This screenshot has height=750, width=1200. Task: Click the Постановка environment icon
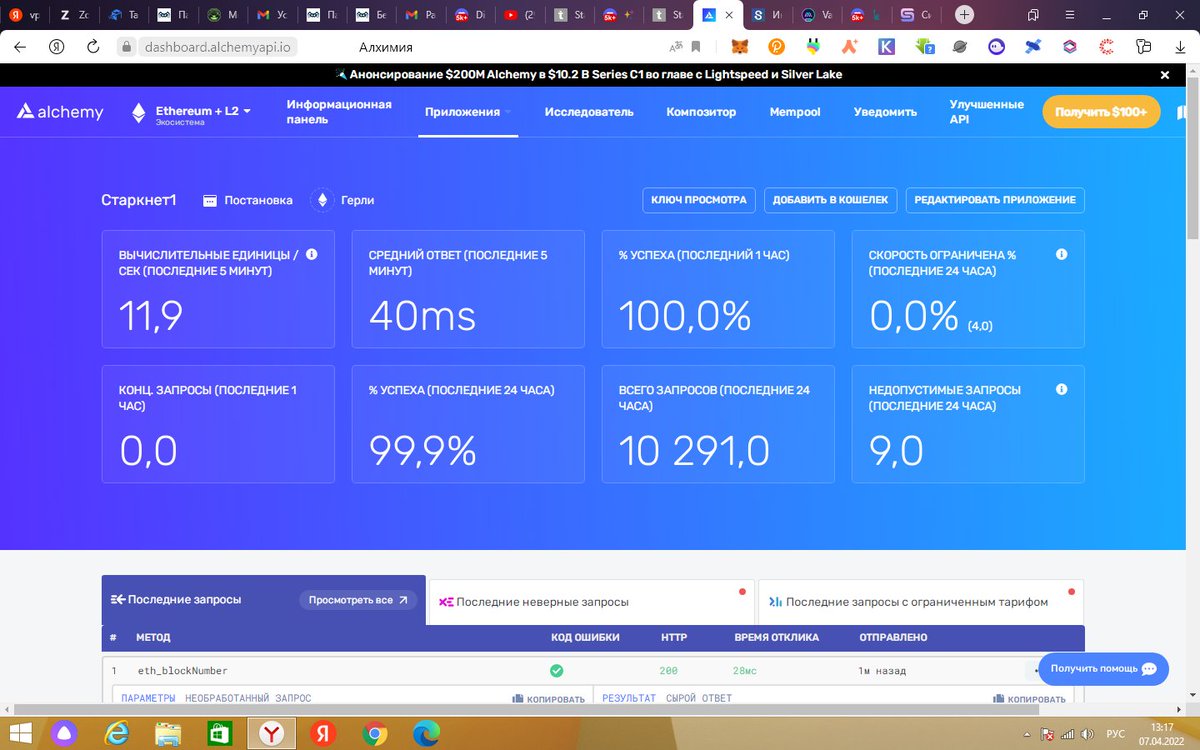(x=210, y=200)
